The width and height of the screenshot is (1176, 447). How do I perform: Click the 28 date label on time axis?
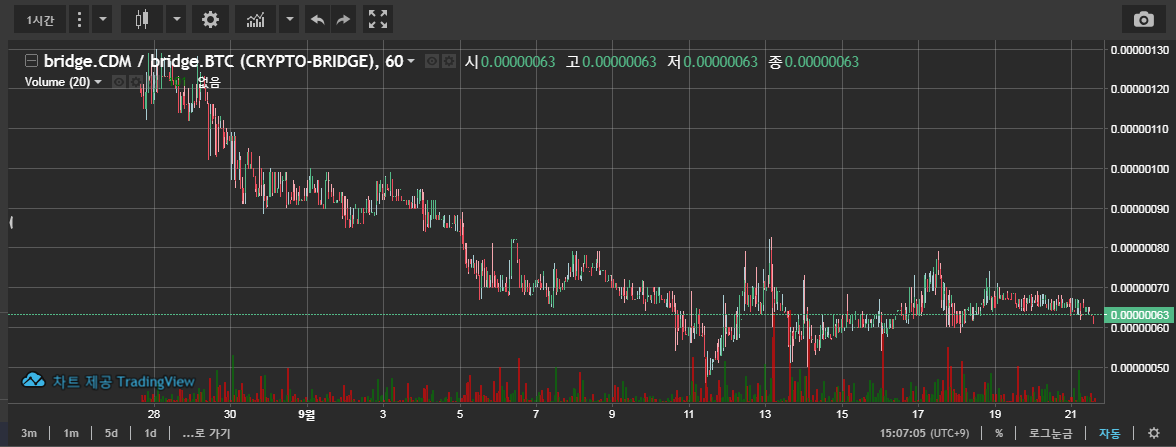coord(154,414)
